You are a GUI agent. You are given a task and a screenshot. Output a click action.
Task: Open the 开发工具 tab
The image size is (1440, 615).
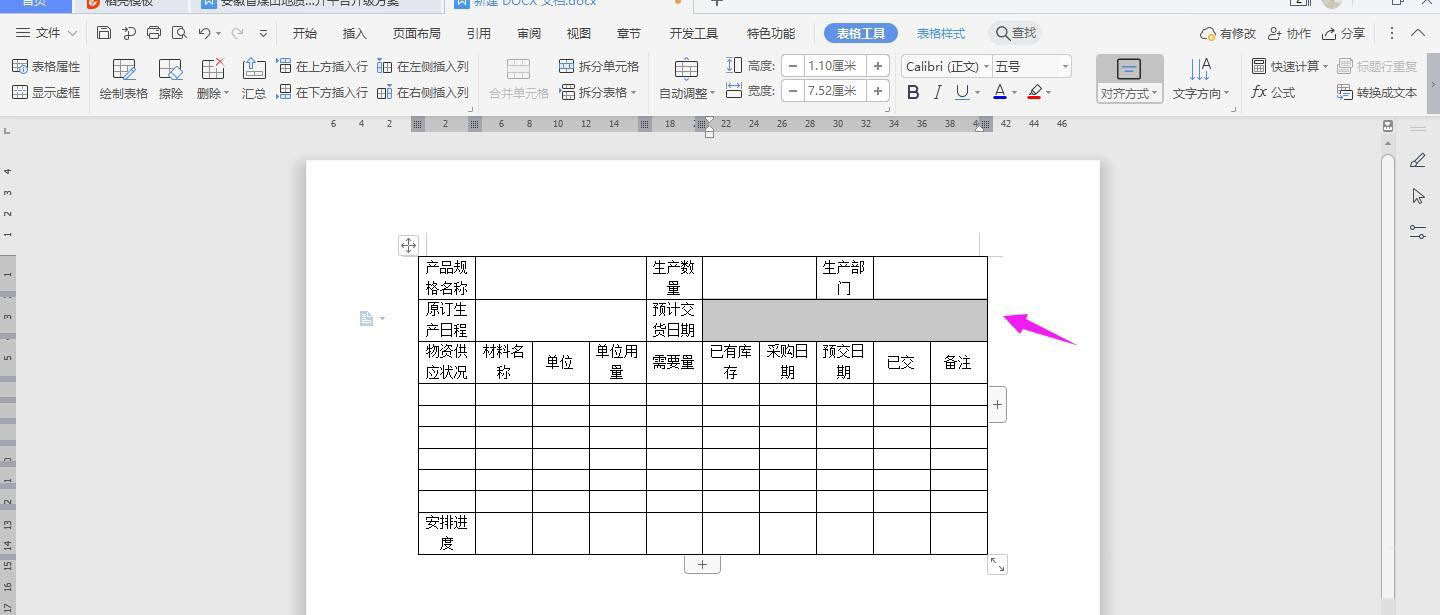click(x=694, y=33)
